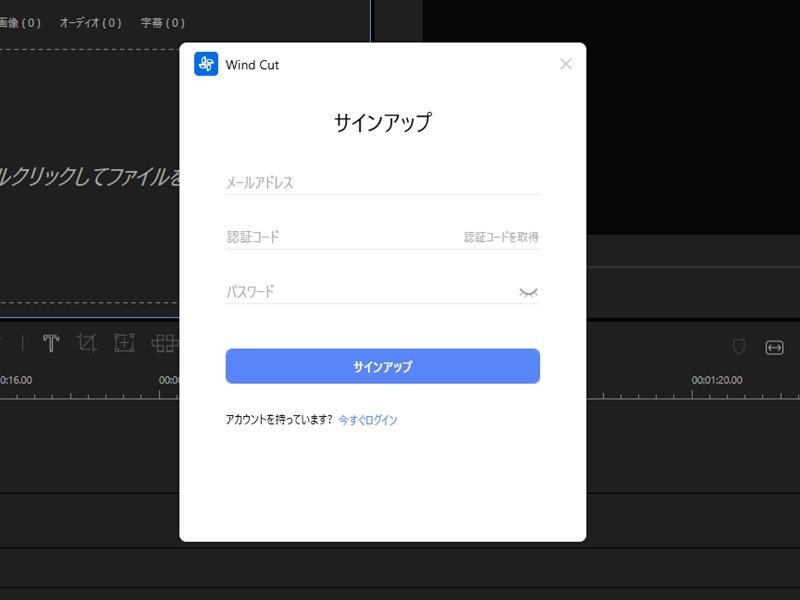Select the text T tool in the toolbar
800x600 pixels.
coord(51,343)
